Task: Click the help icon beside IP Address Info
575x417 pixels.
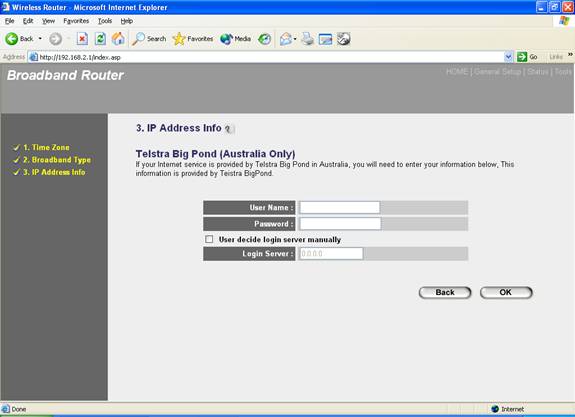Action: point(229,129)
